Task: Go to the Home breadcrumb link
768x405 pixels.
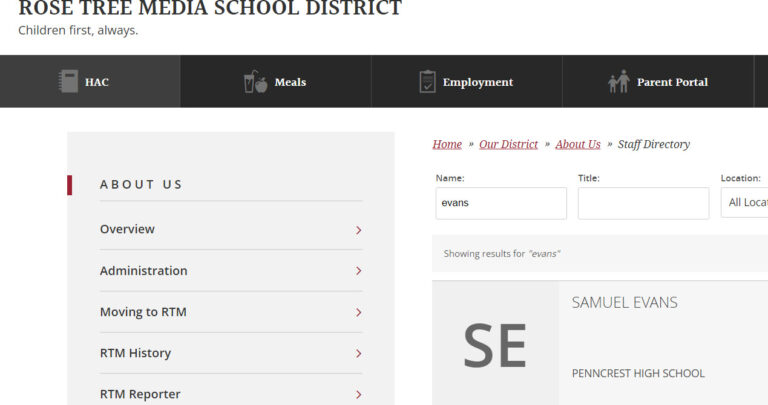Action: pos(447,144)
